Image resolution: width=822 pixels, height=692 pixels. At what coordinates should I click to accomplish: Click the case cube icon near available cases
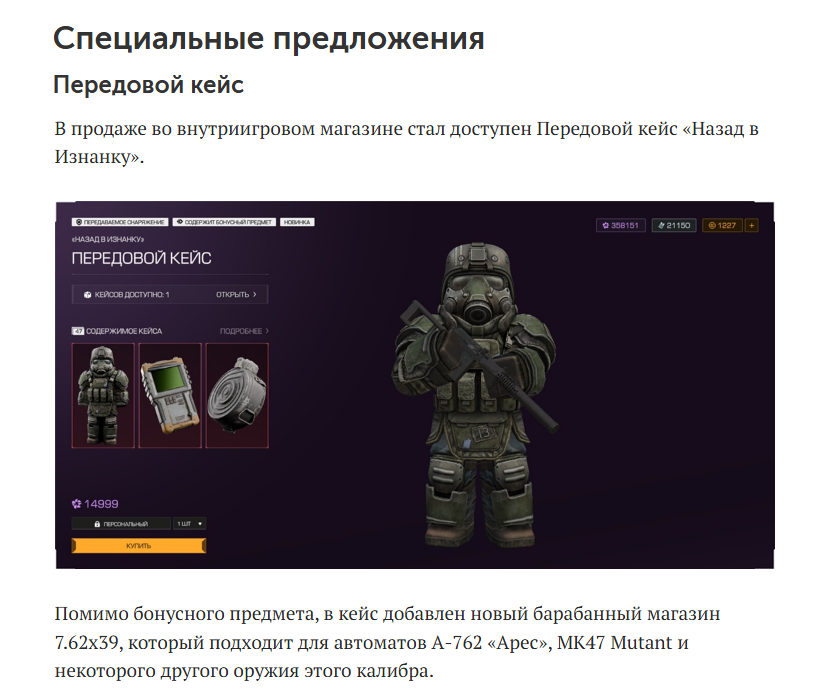click(88, 295)
